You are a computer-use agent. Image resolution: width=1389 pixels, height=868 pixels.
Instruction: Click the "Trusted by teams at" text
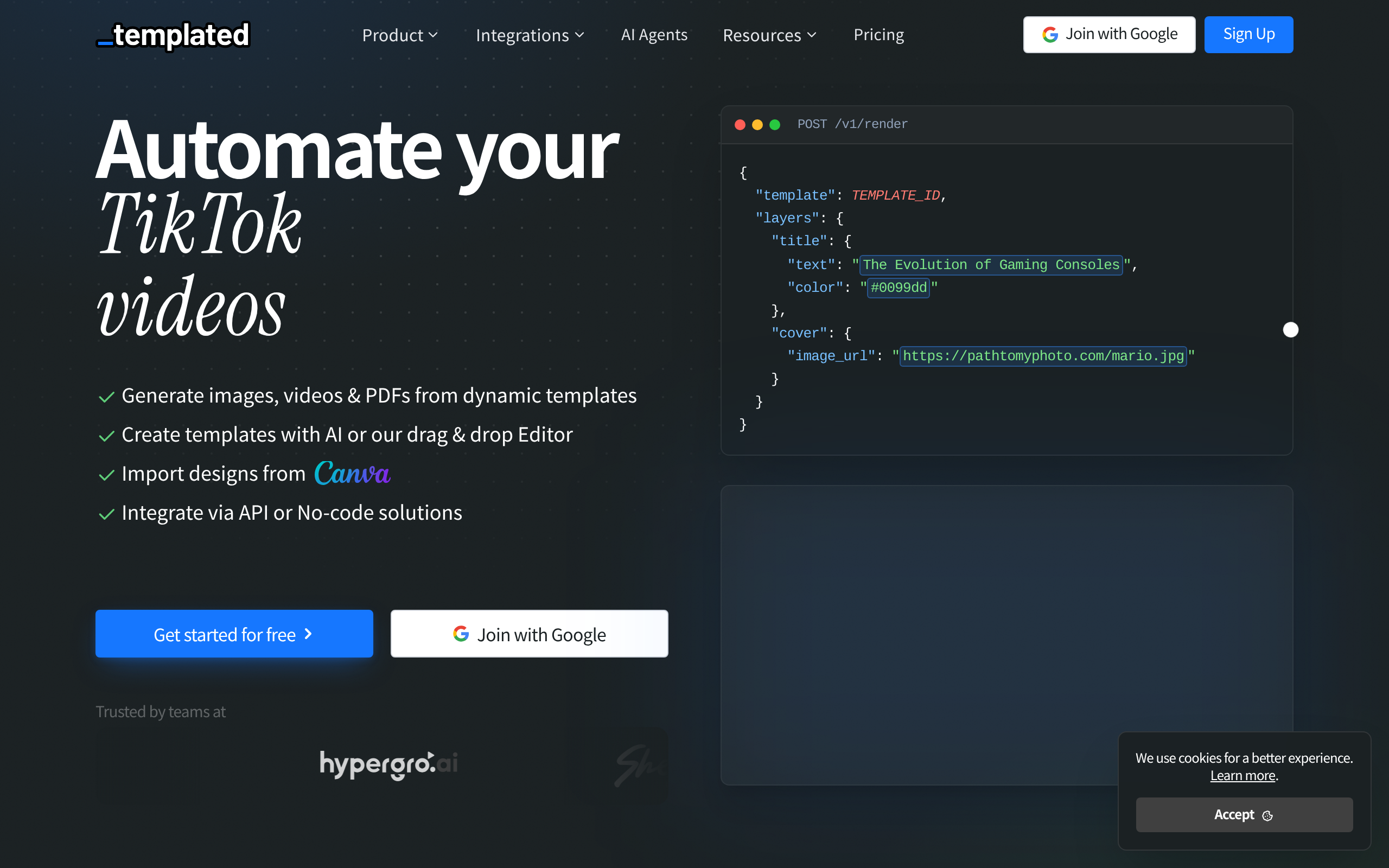click(x=161, y=712)
